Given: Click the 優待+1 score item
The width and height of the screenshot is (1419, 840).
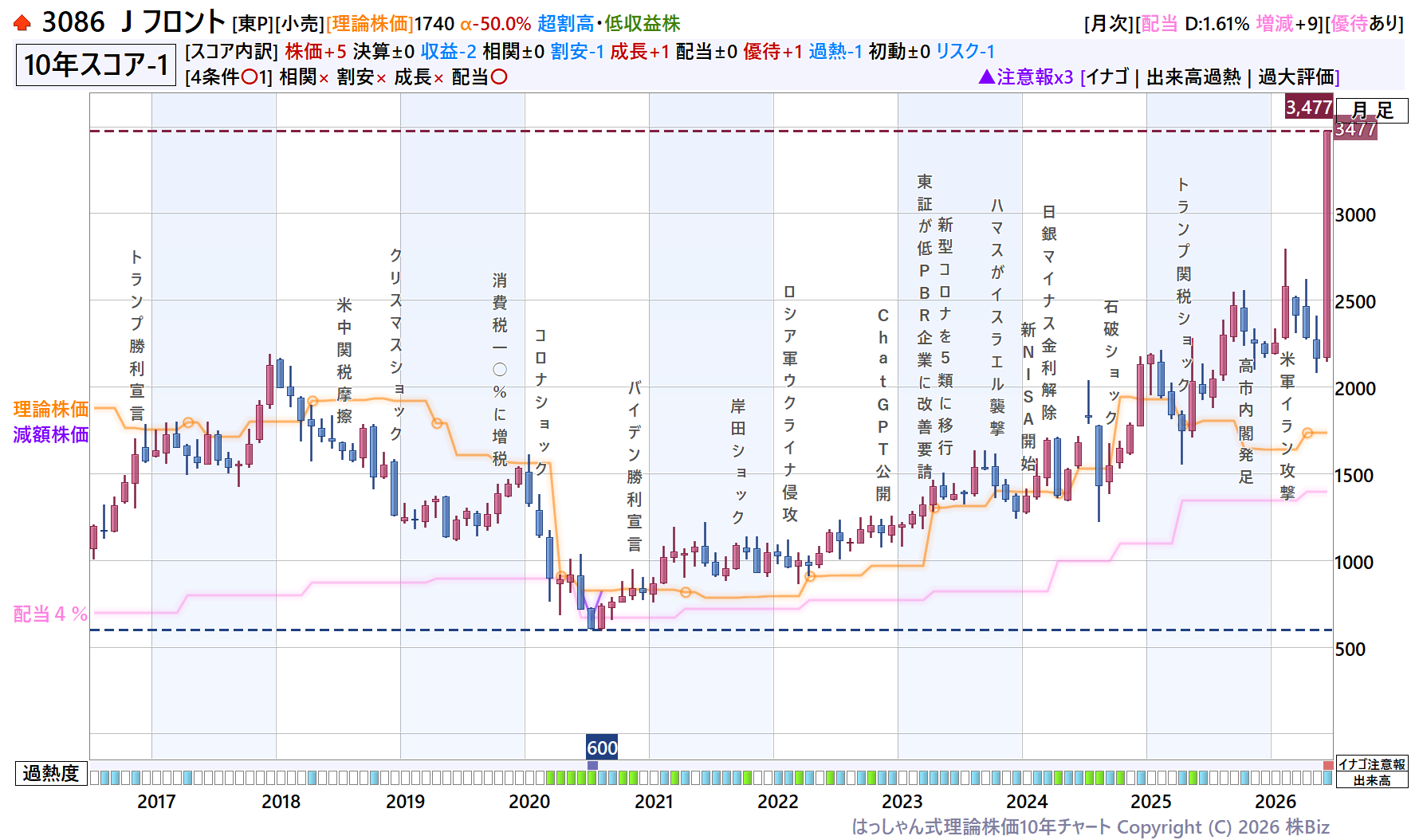Looking at the screenshot, I should coord(773,52).
